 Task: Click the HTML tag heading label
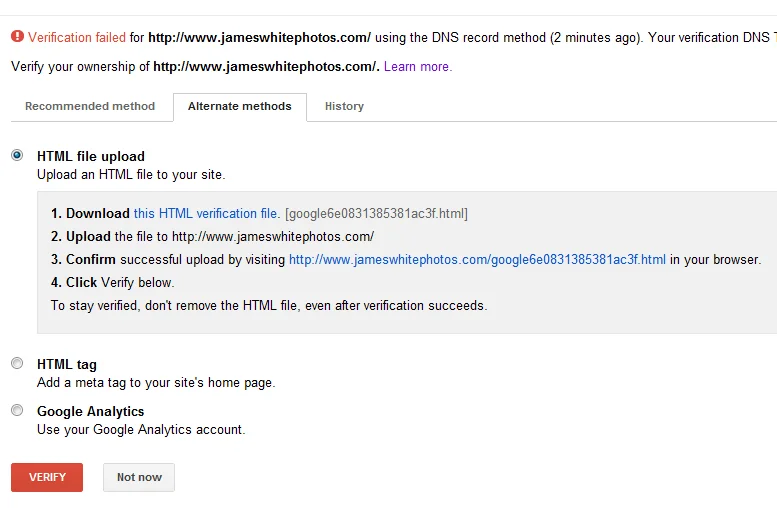tap(67, 365)
